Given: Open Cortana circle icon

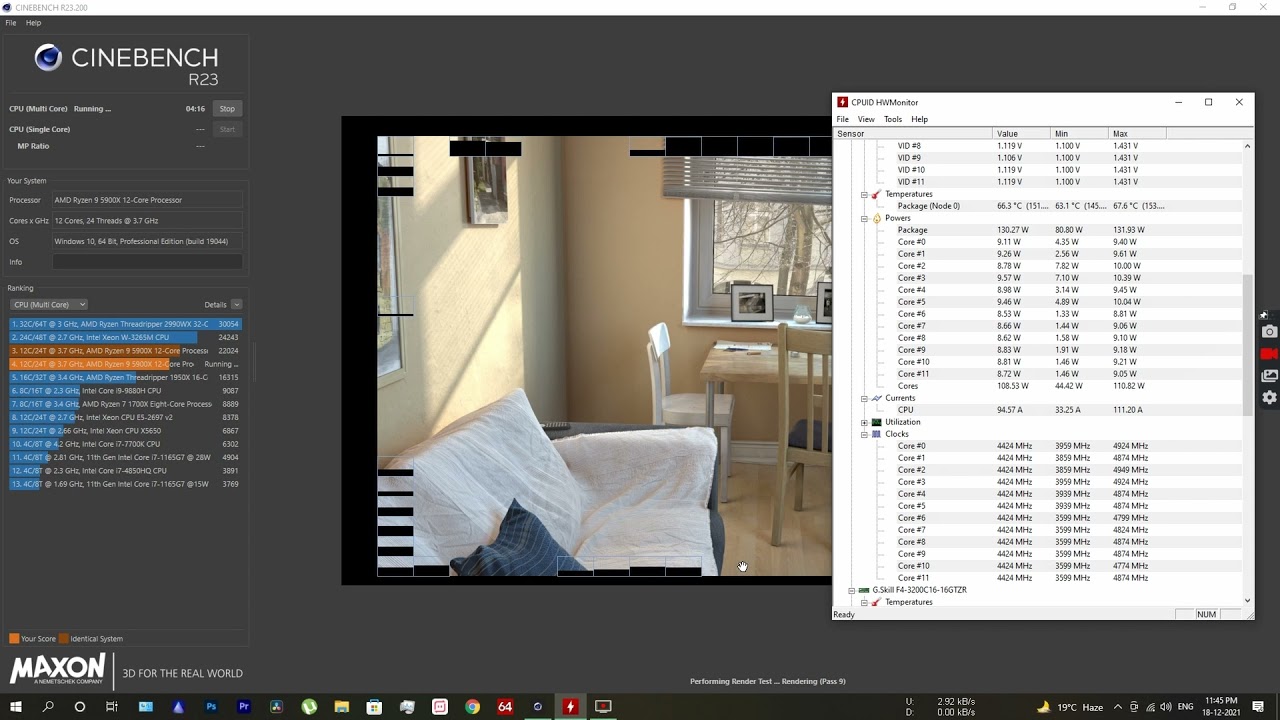Looking at the screenshot, I should coord(80,707).
